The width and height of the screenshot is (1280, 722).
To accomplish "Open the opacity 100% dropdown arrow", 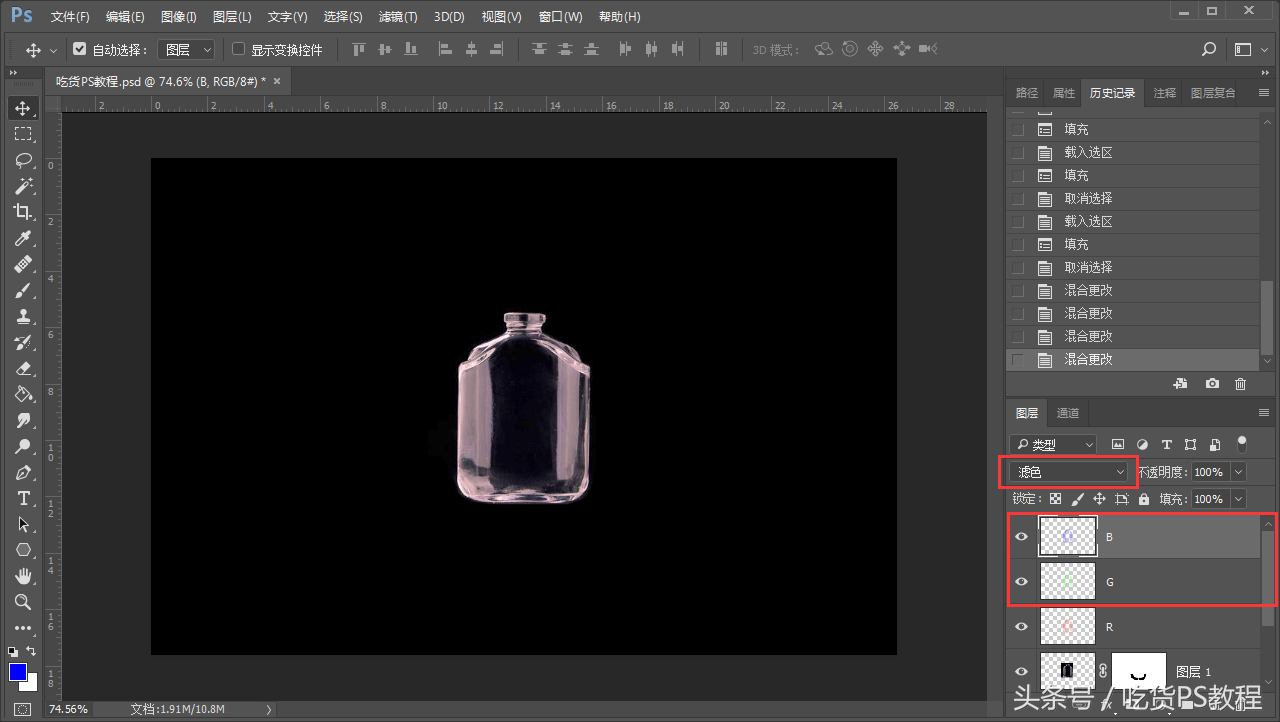I will tap(1239, 472).
